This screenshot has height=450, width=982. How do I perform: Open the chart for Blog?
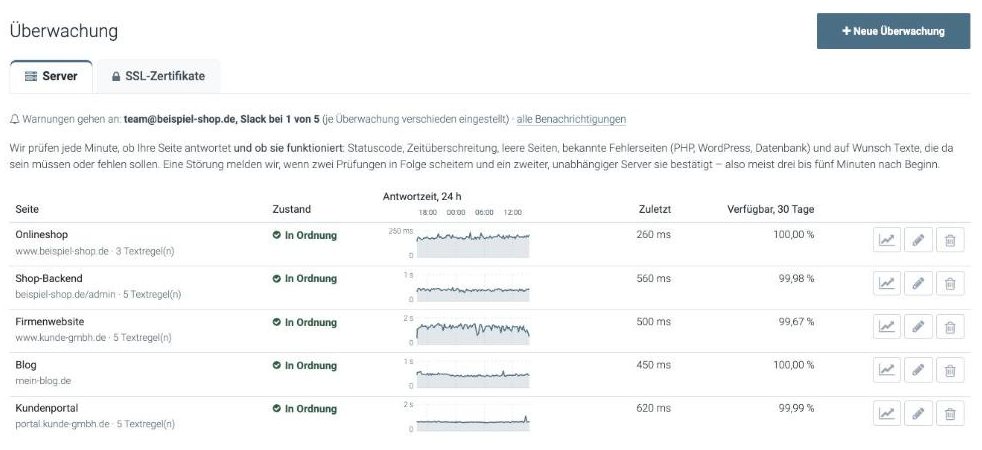pos(887,370)
